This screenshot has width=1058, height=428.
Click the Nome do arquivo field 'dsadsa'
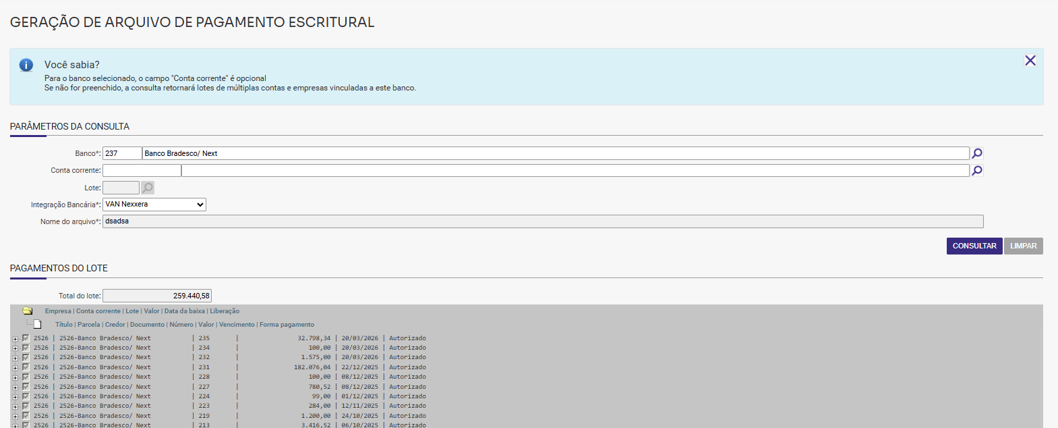542,221
